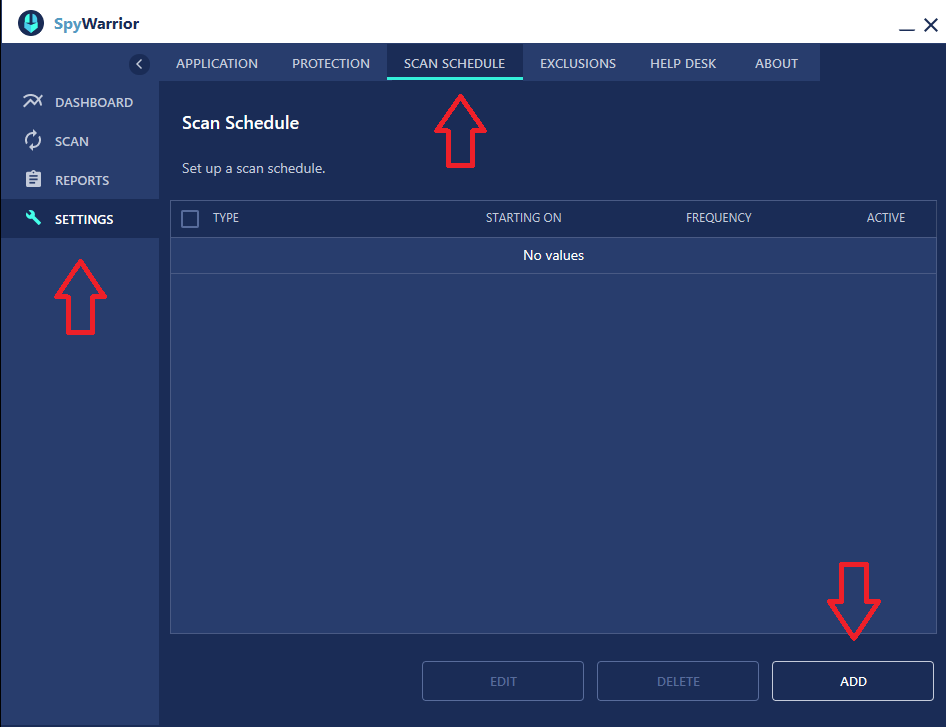Go to the SCAN section
Image resolution: width=946 pixels, height=727 pixels.
coord(80,141)
